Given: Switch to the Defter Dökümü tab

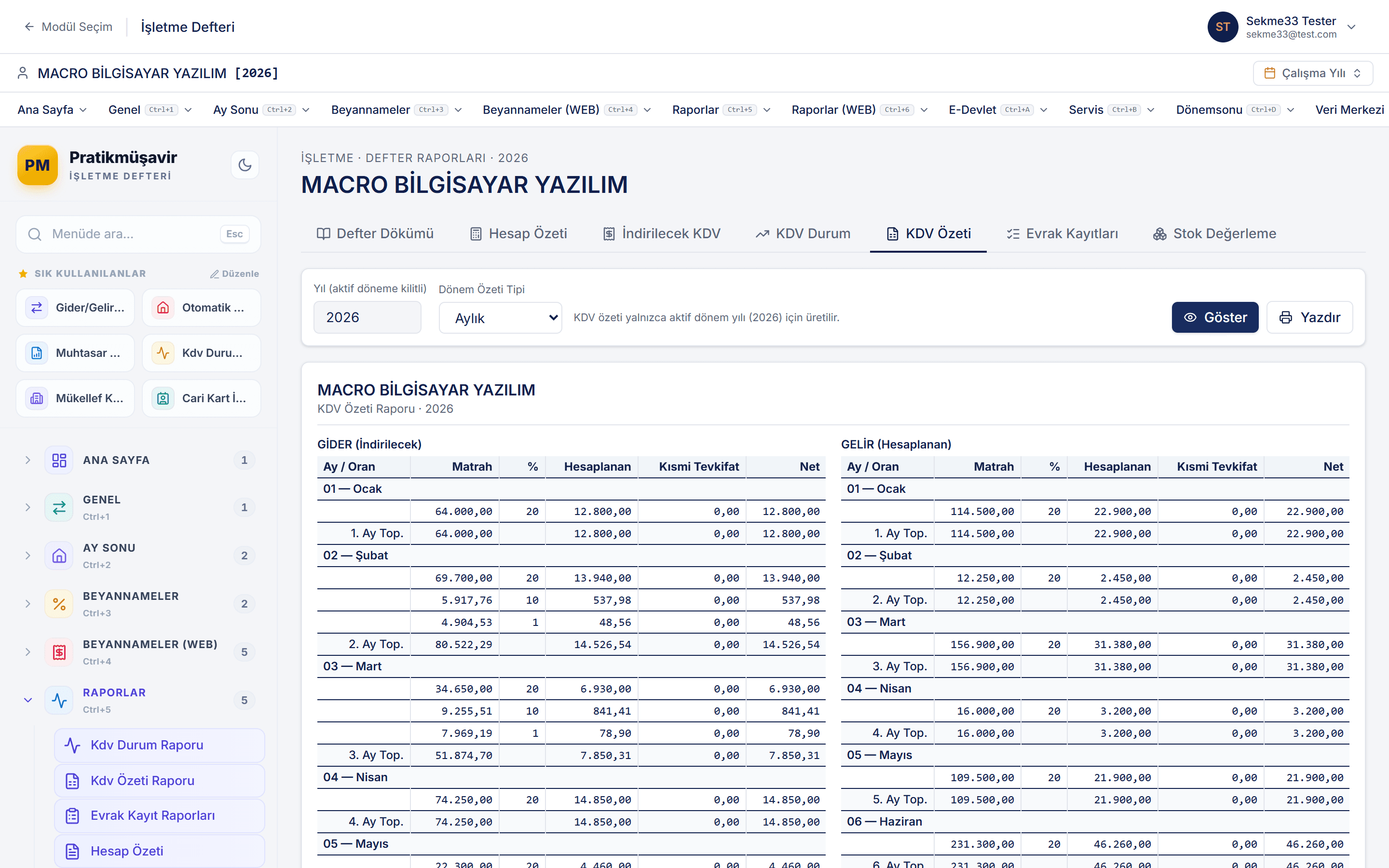Looking at the screenshot, I should coord(375,234).
